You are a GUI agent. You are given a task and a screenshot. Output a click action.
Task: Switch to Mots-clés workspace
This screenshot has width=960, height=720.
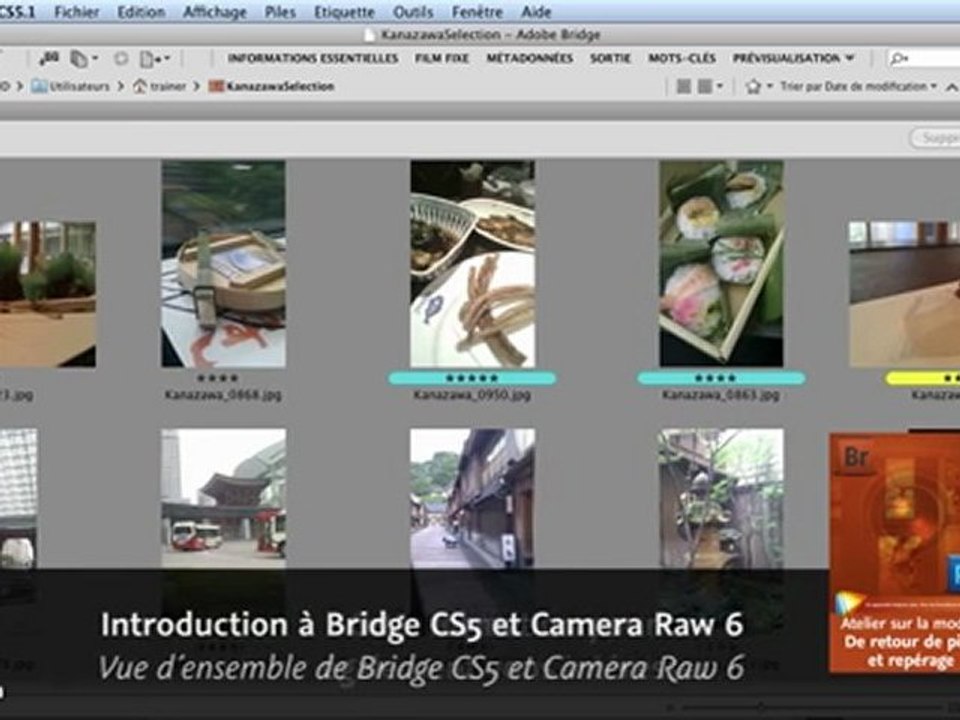tap(682, 58)
